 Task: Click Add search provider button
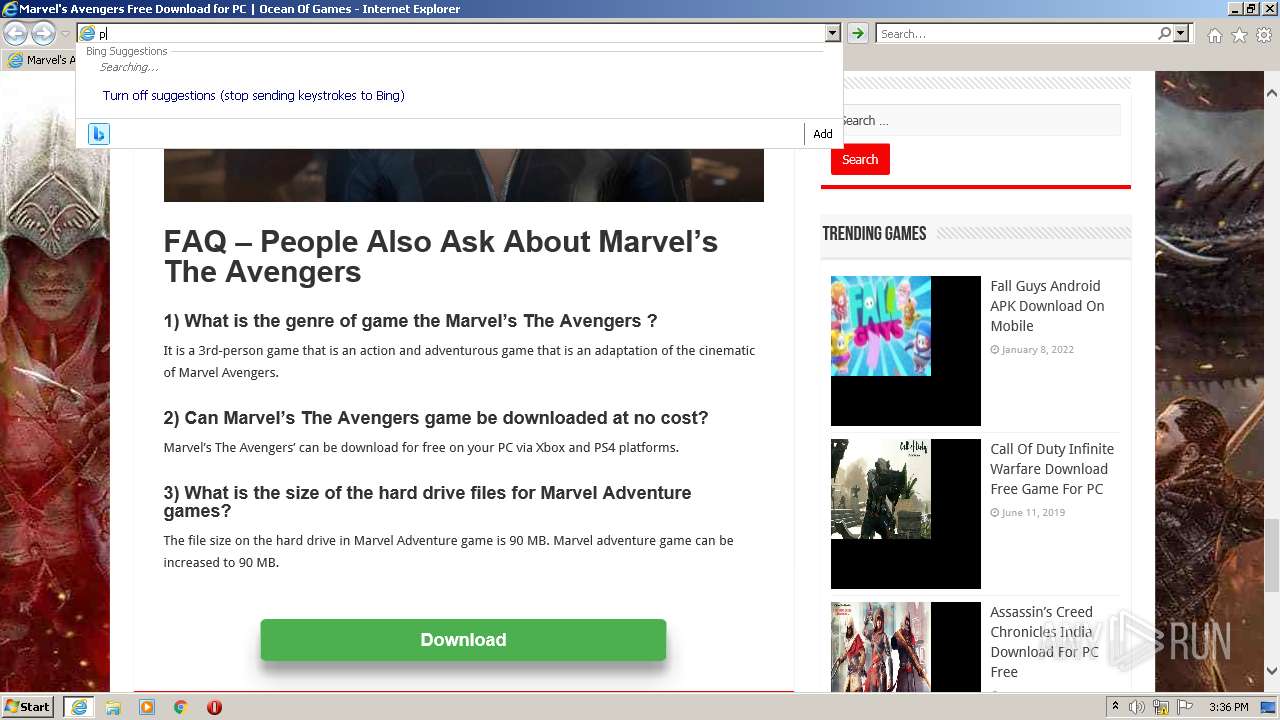tap(822, 134)
